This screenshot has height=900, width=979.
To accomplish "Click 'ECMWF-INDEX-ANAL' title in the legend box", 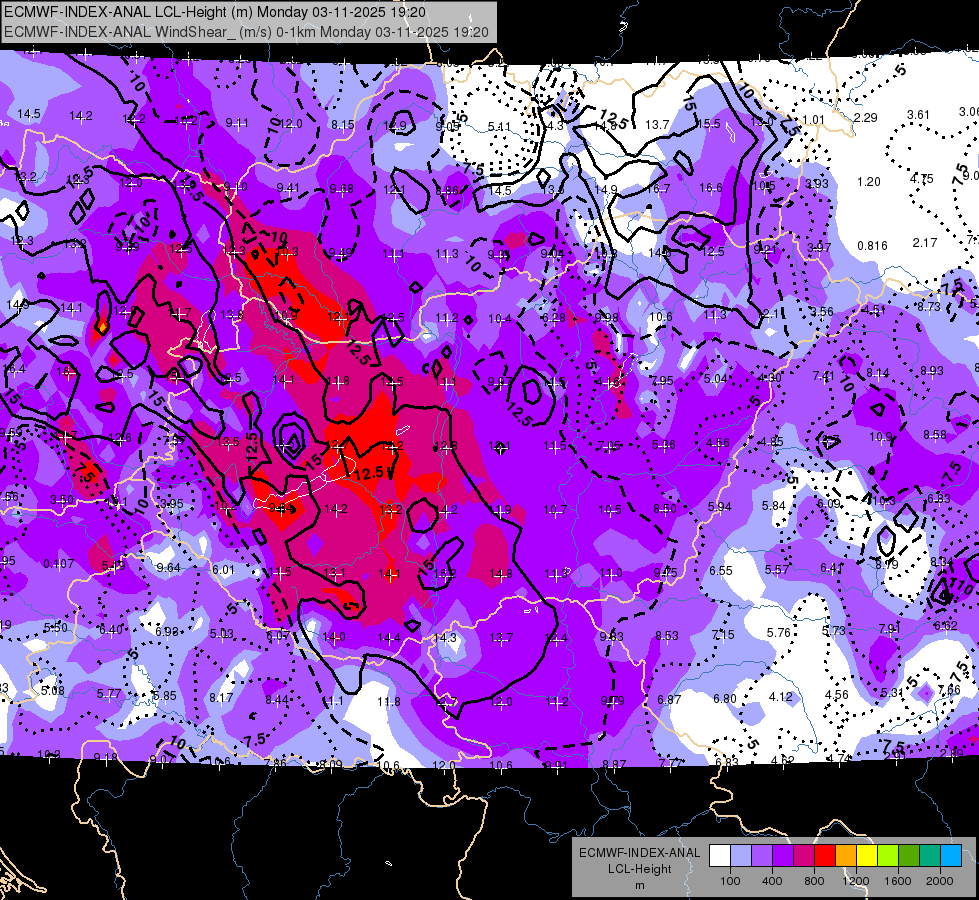I will tap(639, 853).
